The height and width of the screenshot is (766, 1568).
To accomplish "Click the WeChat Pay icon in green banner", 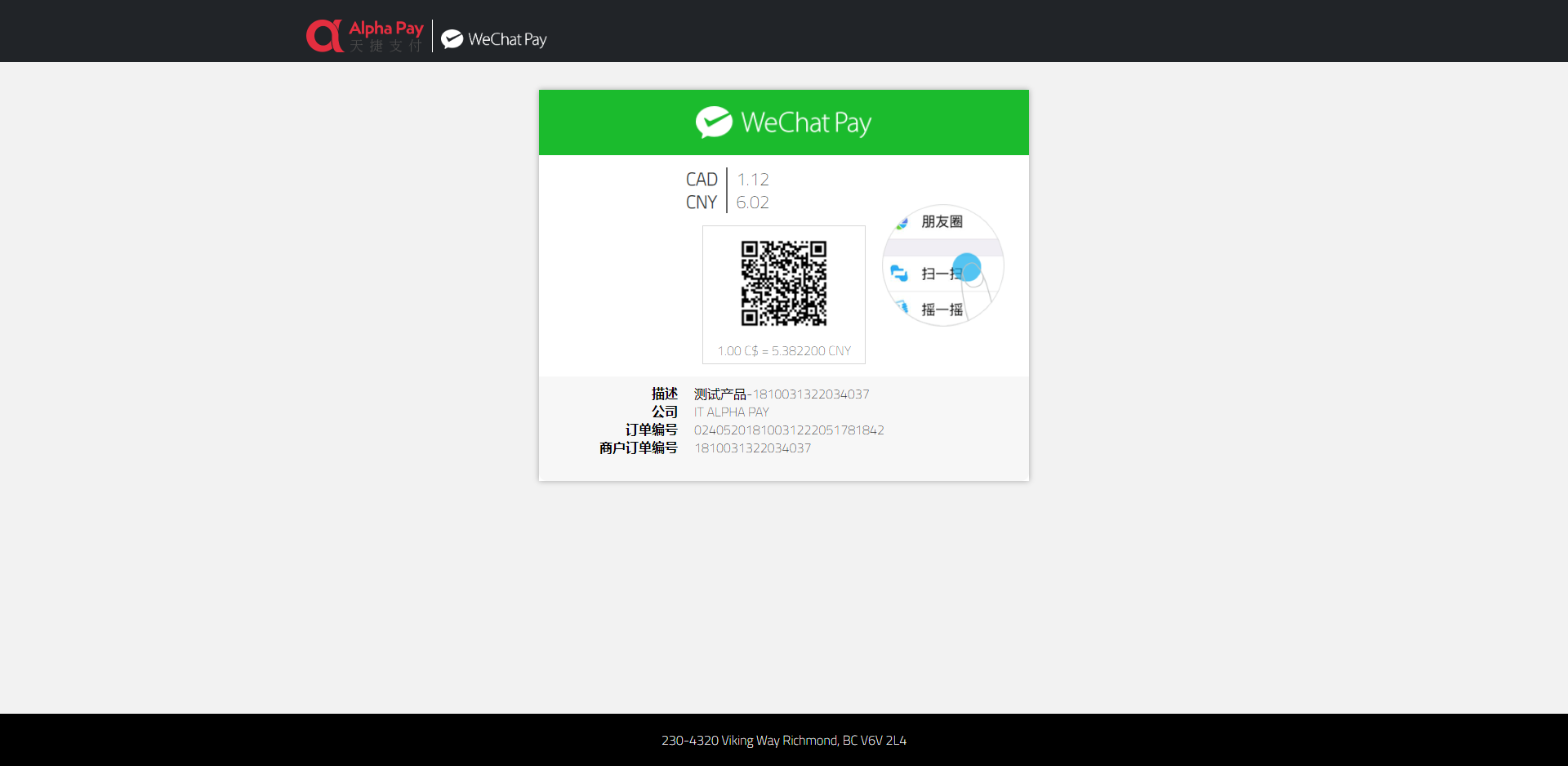I will pos(714,122).
